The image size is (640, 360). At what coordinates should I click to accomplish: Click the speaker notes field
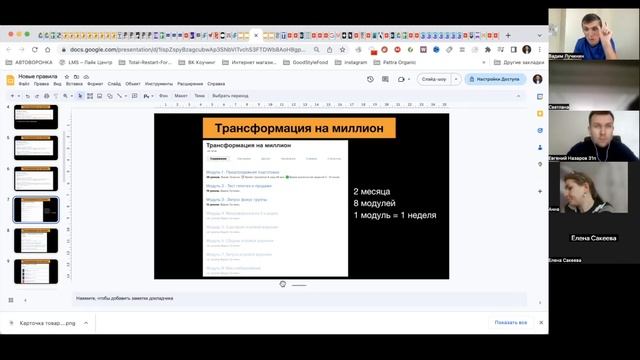click(299, 298)
